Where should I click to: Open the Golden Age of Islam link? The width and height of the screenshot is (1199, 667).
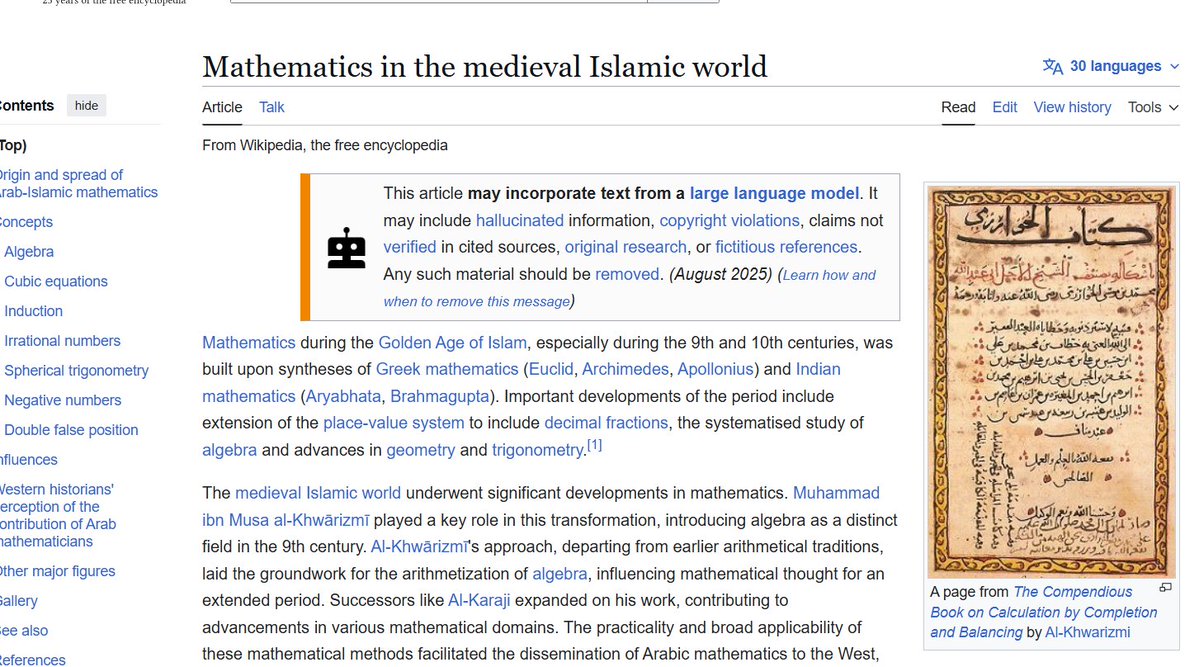click(x=453, y=343)
